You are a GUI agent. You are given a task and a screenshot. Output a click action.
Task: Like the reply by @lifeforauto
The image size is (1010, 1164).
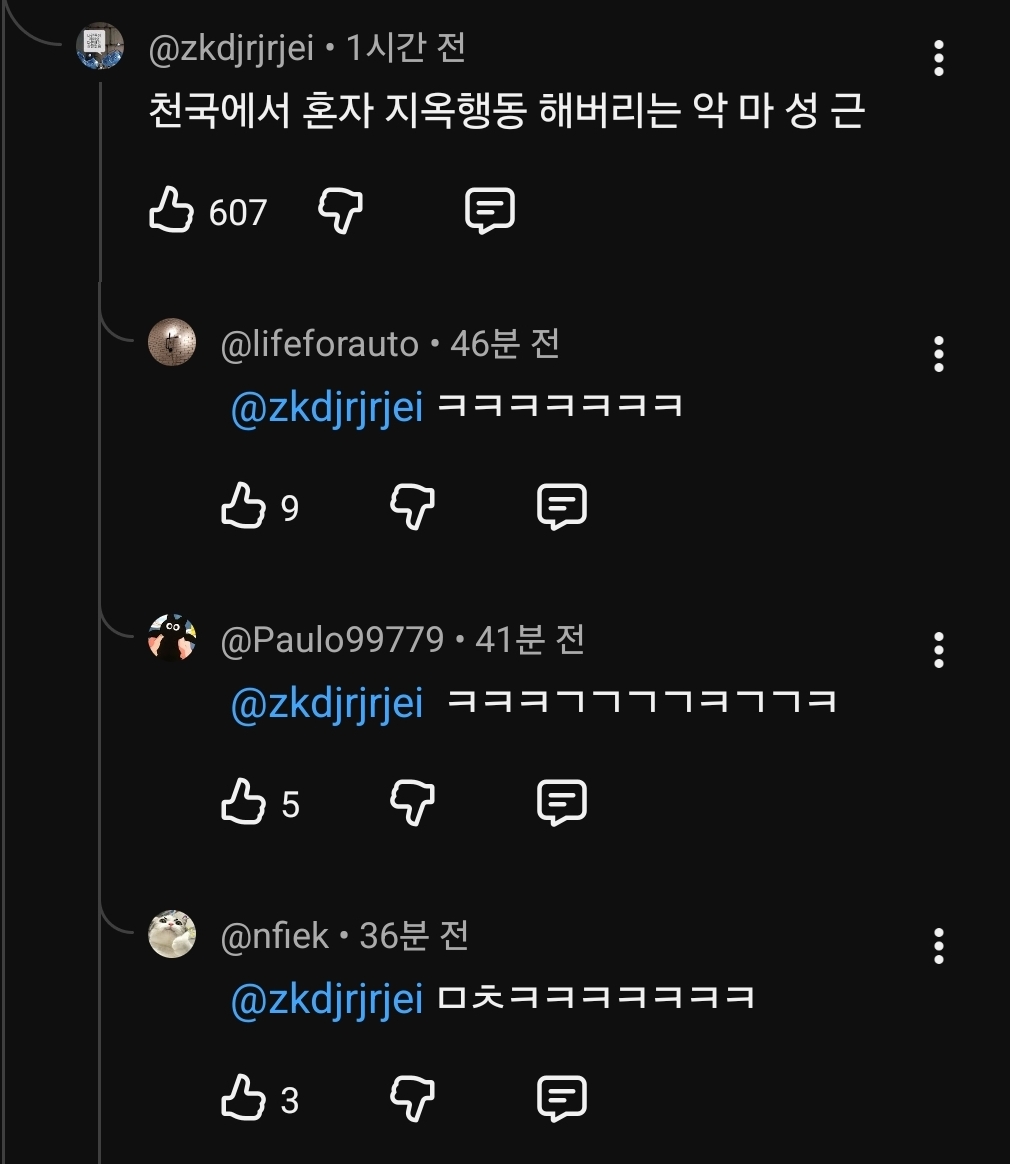(x=243, y=508)
